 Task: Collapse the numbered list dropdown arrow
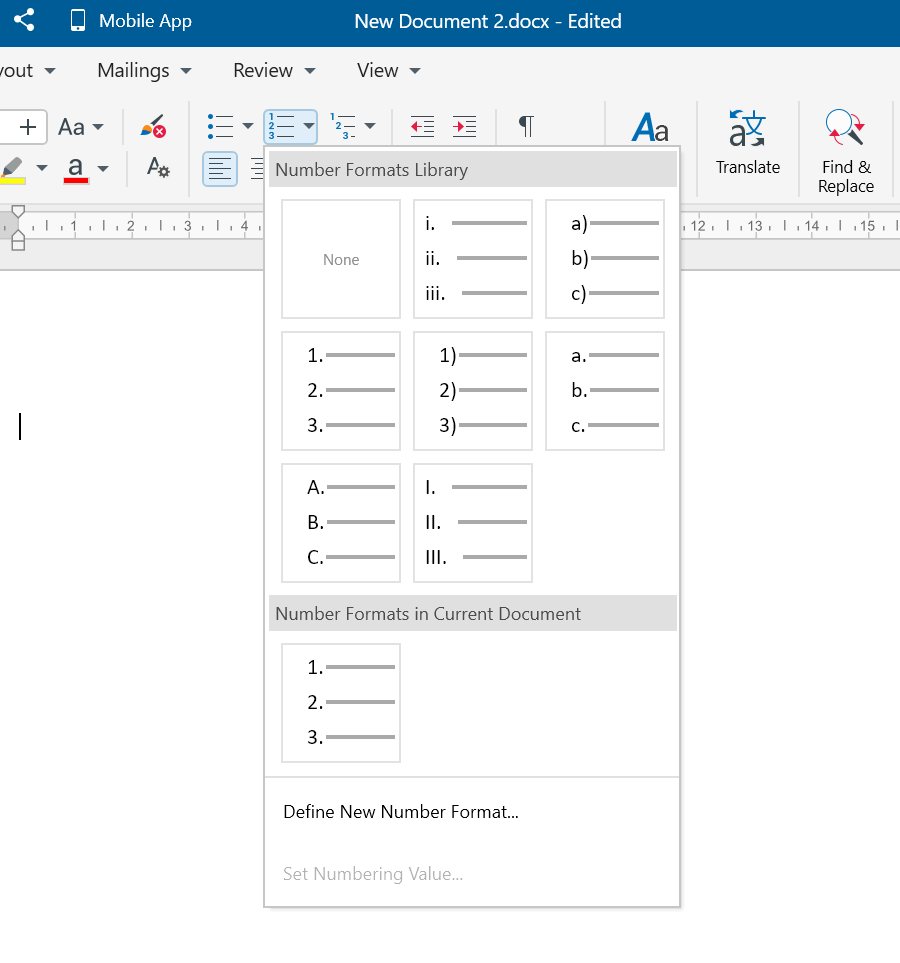tap(309, 127)
